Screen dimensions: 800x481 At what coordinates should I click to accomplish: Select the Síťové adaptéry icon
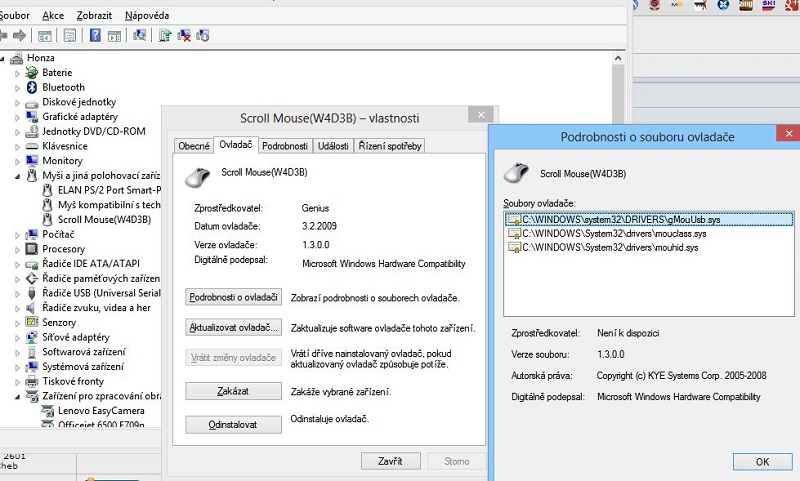[32, 337]
